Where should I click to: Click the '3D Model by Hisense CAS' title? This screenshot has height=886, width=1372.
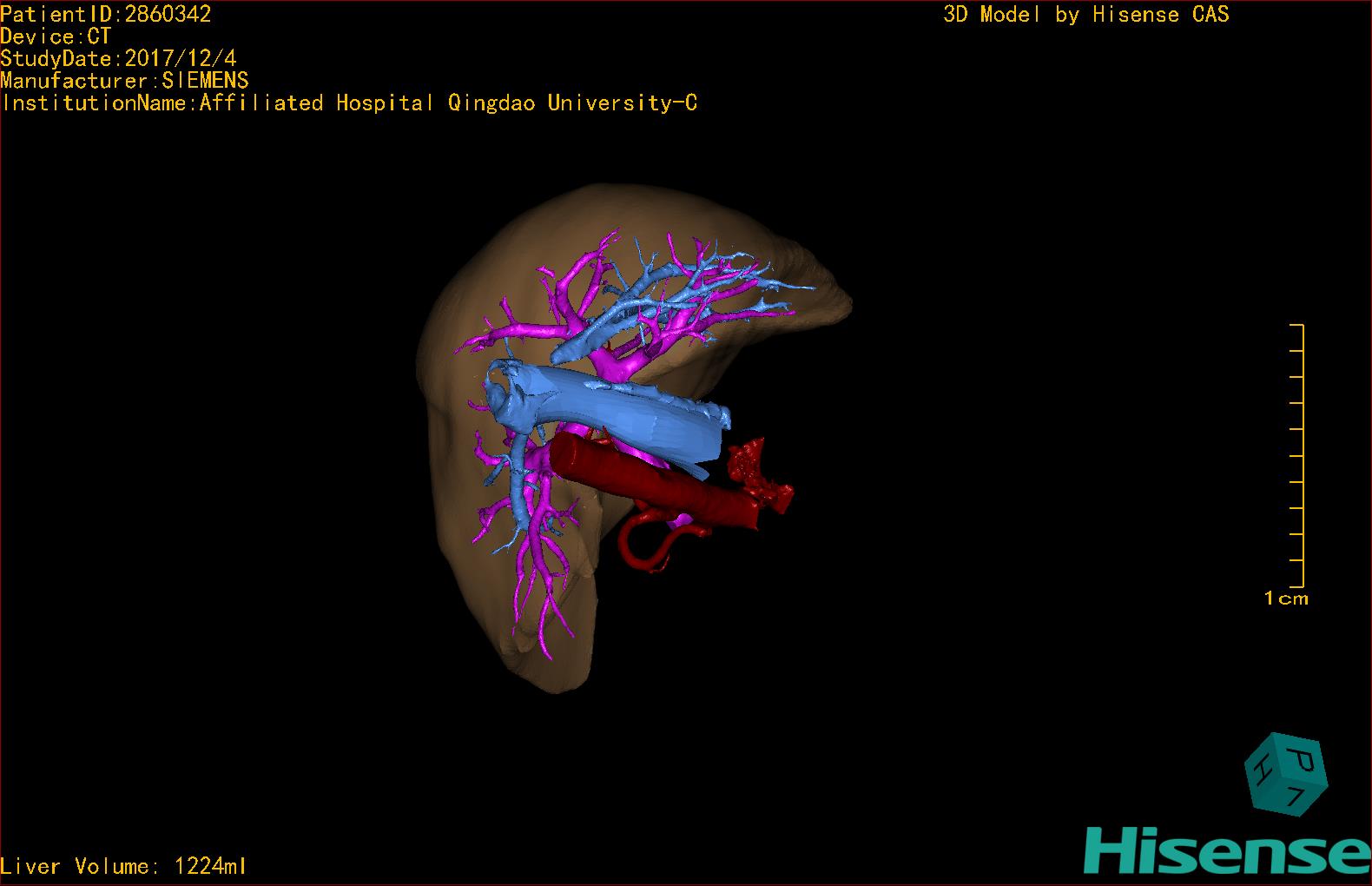click(x=1086, y=15)
